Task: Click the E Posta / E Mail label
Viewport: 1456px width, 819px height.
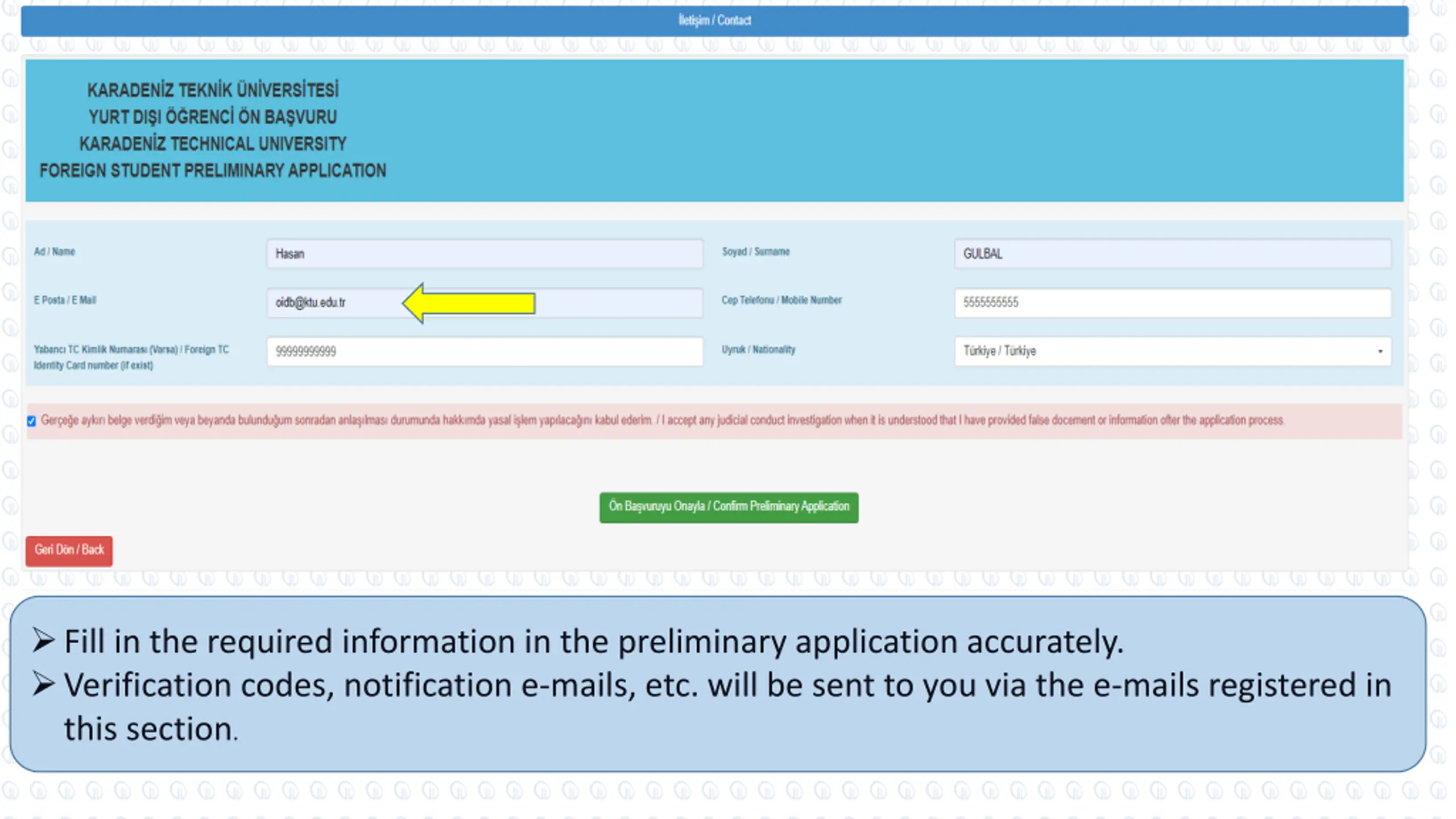Action: click(x=65, y=300)
